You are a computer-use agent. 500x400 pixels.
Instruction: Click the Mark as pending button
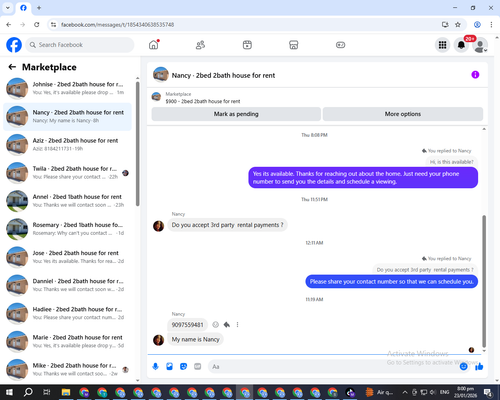(x=236, y=114)
